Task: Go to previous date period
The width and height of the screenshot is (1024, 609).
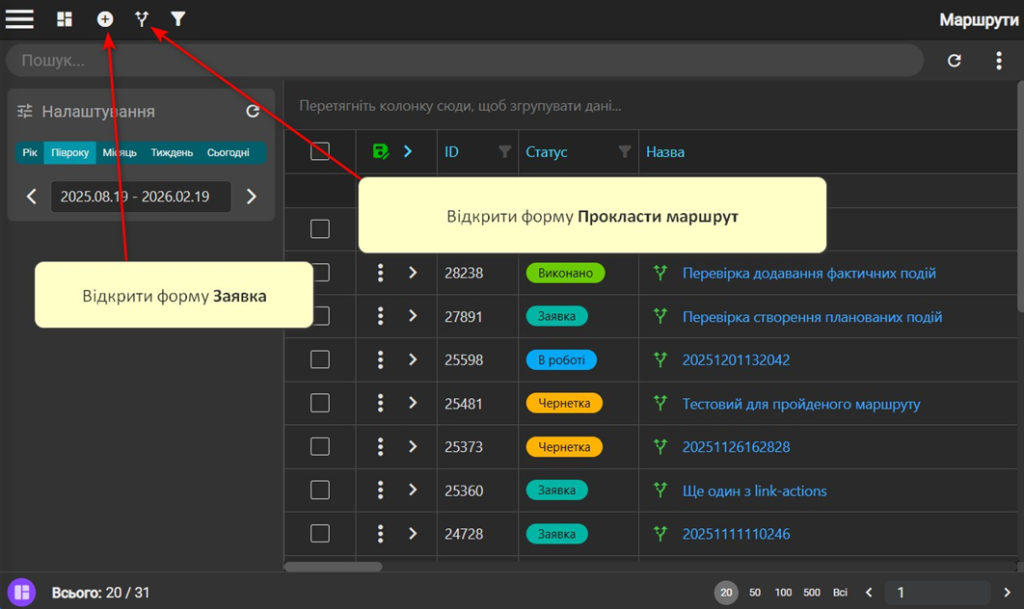Action: pyautogui.click(x=31, y=196)
